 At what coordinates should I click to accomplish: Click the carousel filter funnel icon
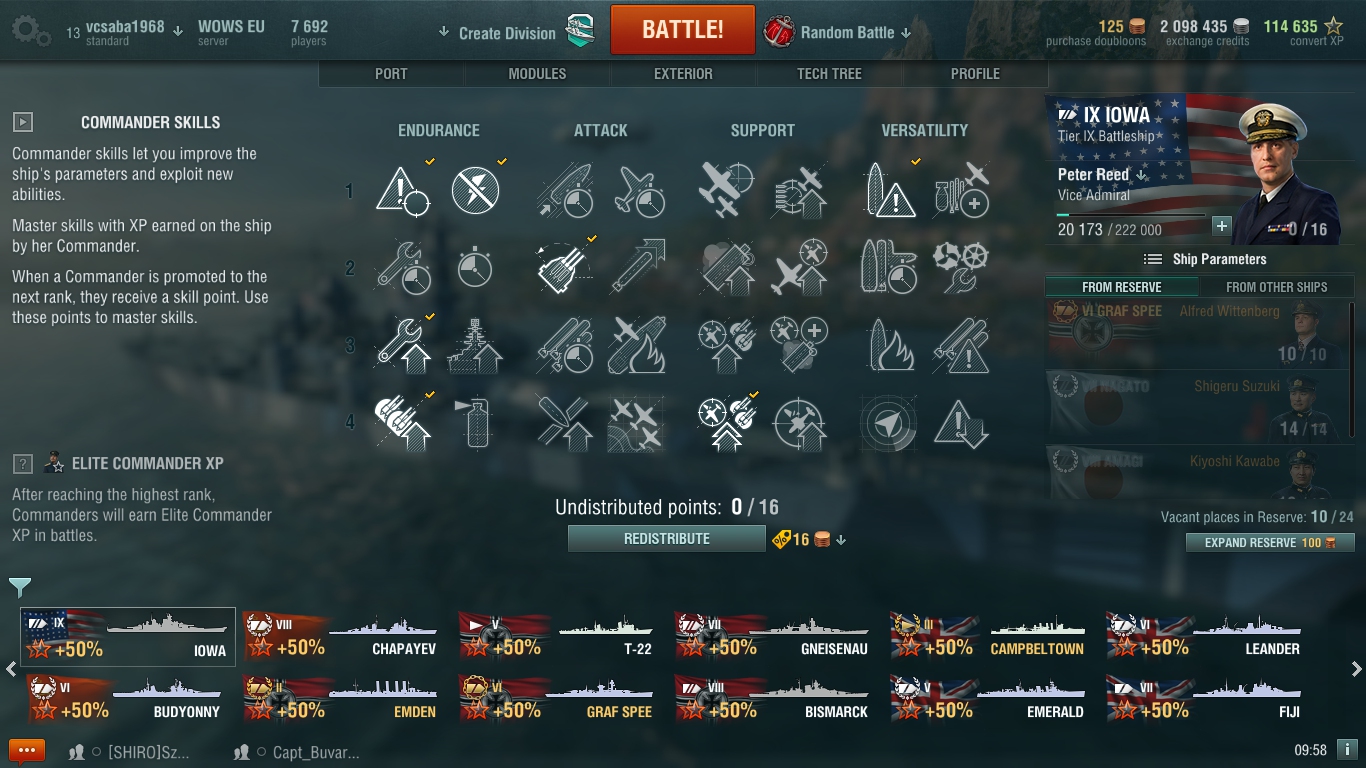[x=20, y=587]
